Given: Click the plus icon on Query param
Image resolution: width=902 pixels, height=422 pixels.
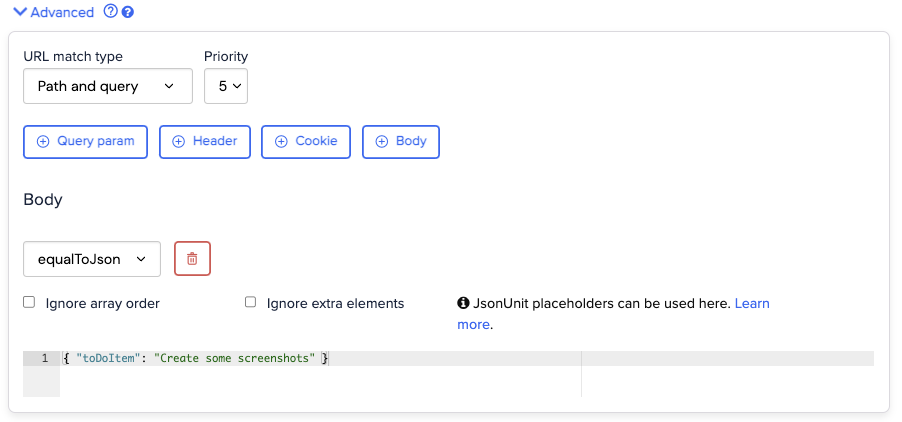Looking at the screenshot, I should (43, 142).
